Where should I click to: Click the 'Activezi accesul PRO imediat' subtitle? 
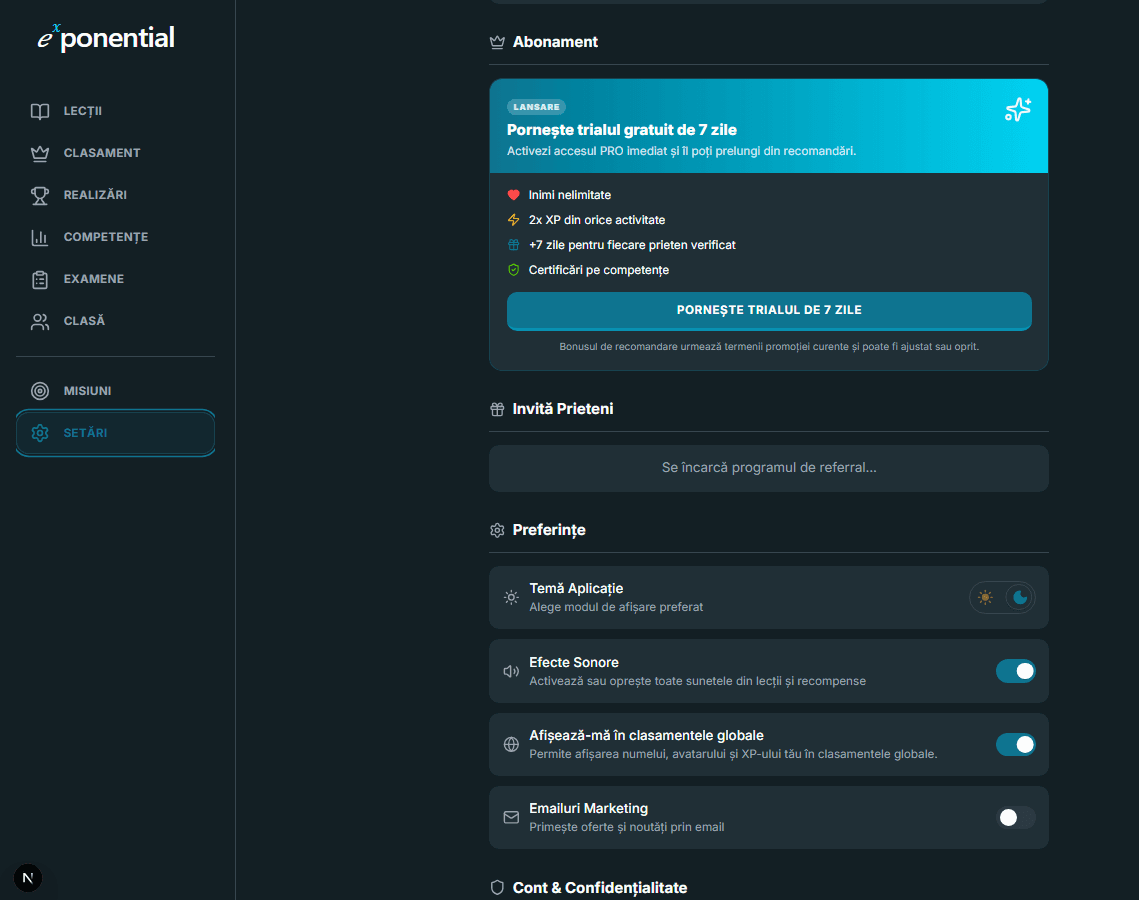pos(681,151)
